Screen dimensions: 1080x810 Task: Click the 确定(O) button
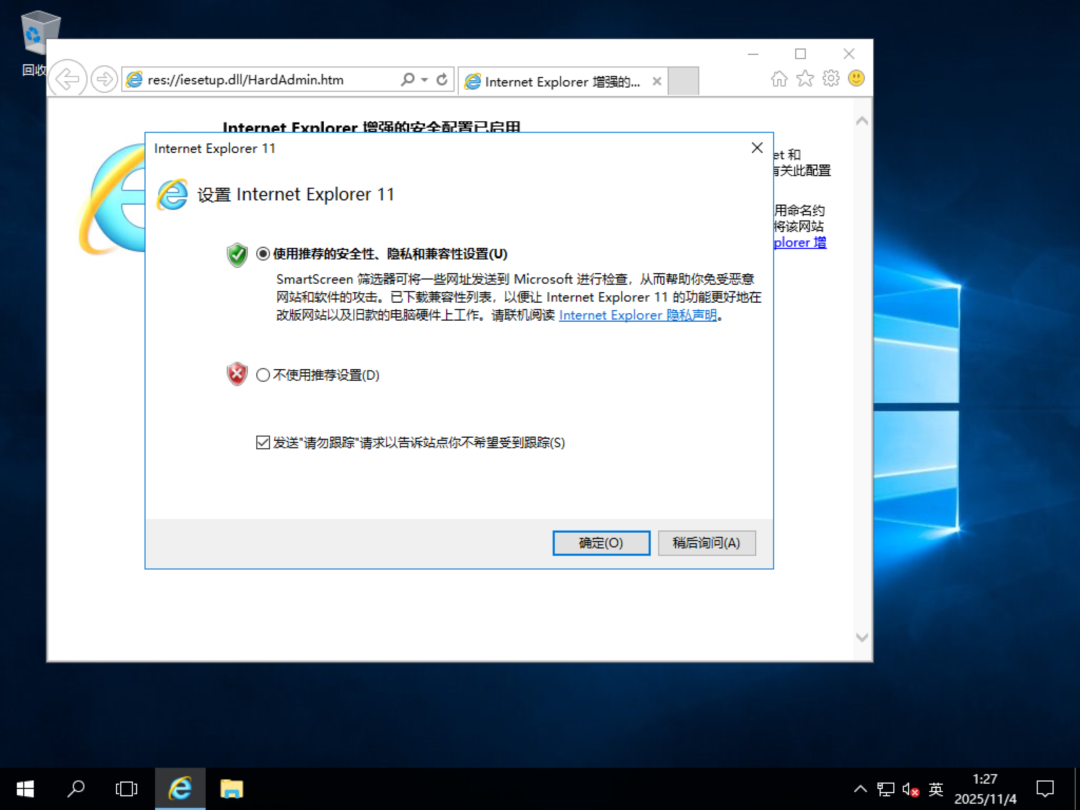[601, 543]
